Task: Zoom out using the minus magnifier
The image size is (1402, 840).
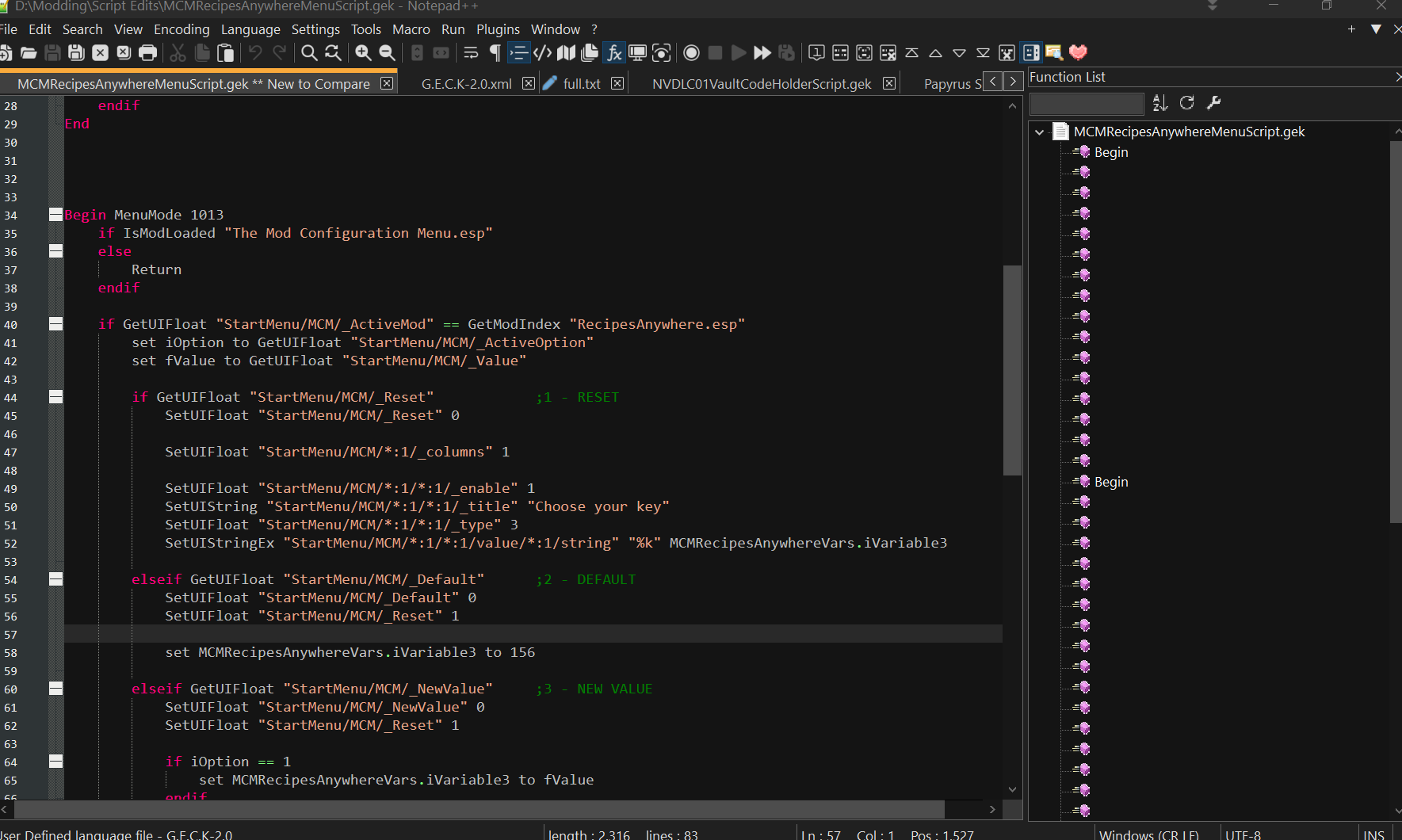Action: (387, 53)
